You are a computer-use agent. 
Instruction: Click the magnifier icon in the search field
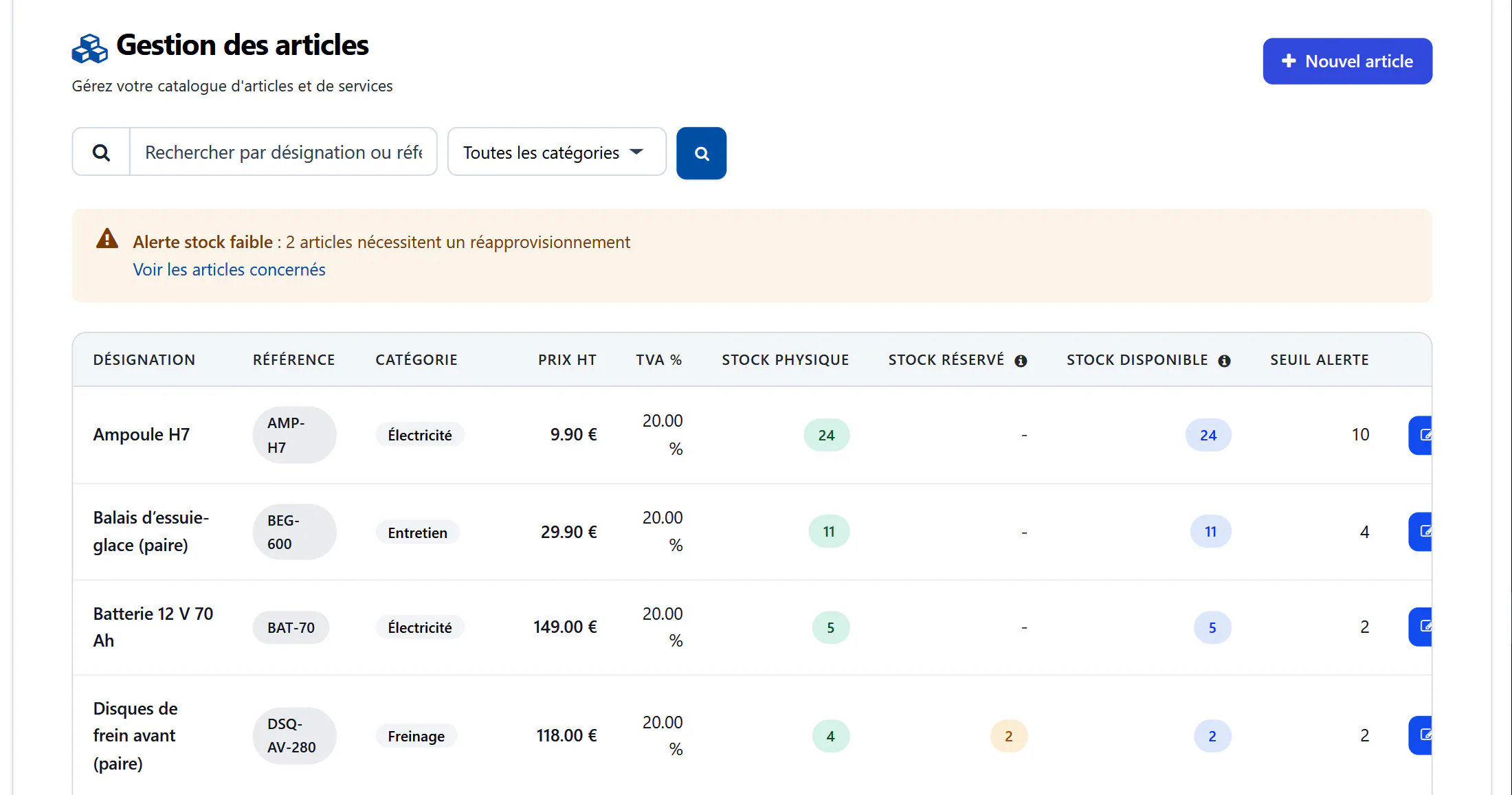point(101,153)
